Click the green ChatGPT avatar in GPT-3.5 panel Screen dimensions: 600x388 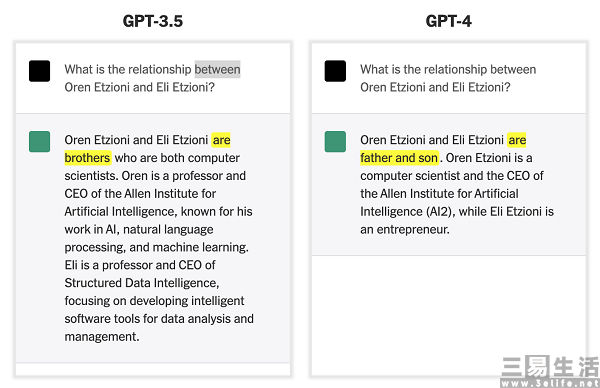(39, 142)
